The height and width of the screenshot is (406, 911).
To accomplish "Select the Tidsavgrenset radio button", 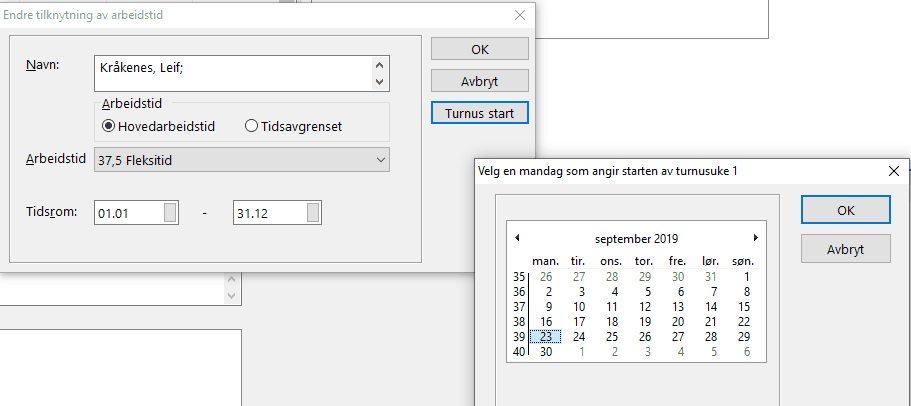I will pyautogui.click(x=251, y=126).
